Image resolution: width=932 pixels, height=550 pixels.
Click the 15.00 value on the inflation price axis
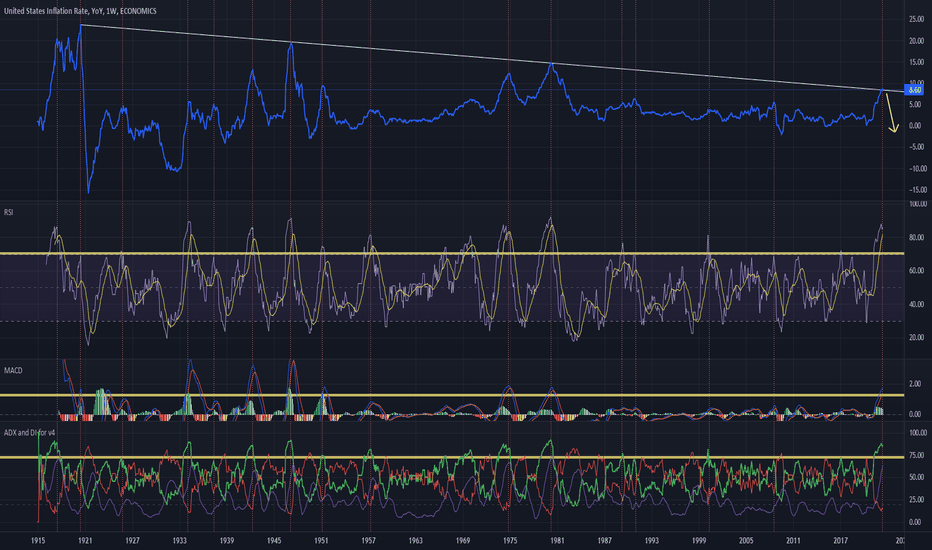[916, 62]
